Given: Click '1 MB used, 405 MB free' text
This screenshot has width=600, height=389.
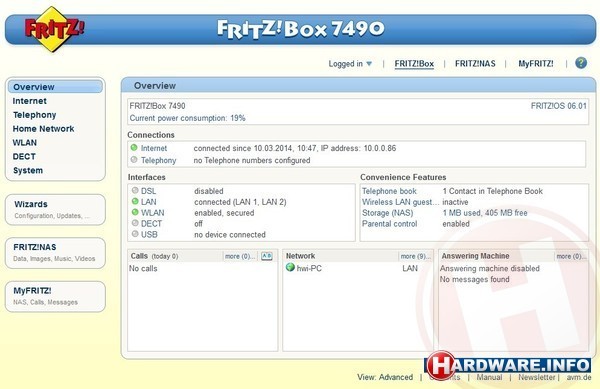Looking at the screenshot, I should 485,213.
